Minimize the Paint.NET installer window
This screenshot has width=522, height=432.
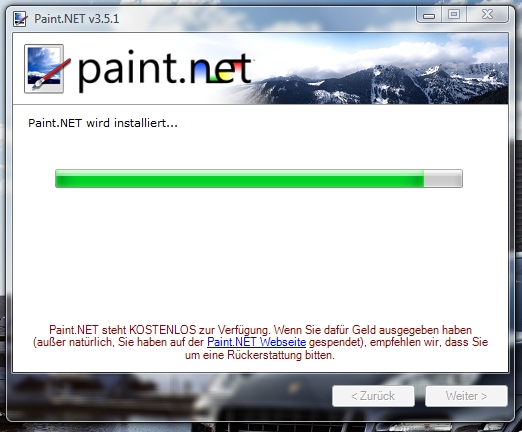(429, 15)
